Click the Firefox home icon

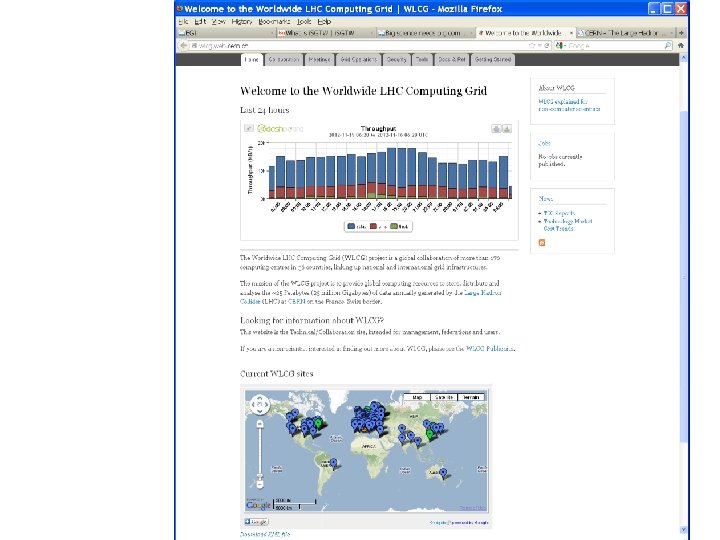coord(681,45)
